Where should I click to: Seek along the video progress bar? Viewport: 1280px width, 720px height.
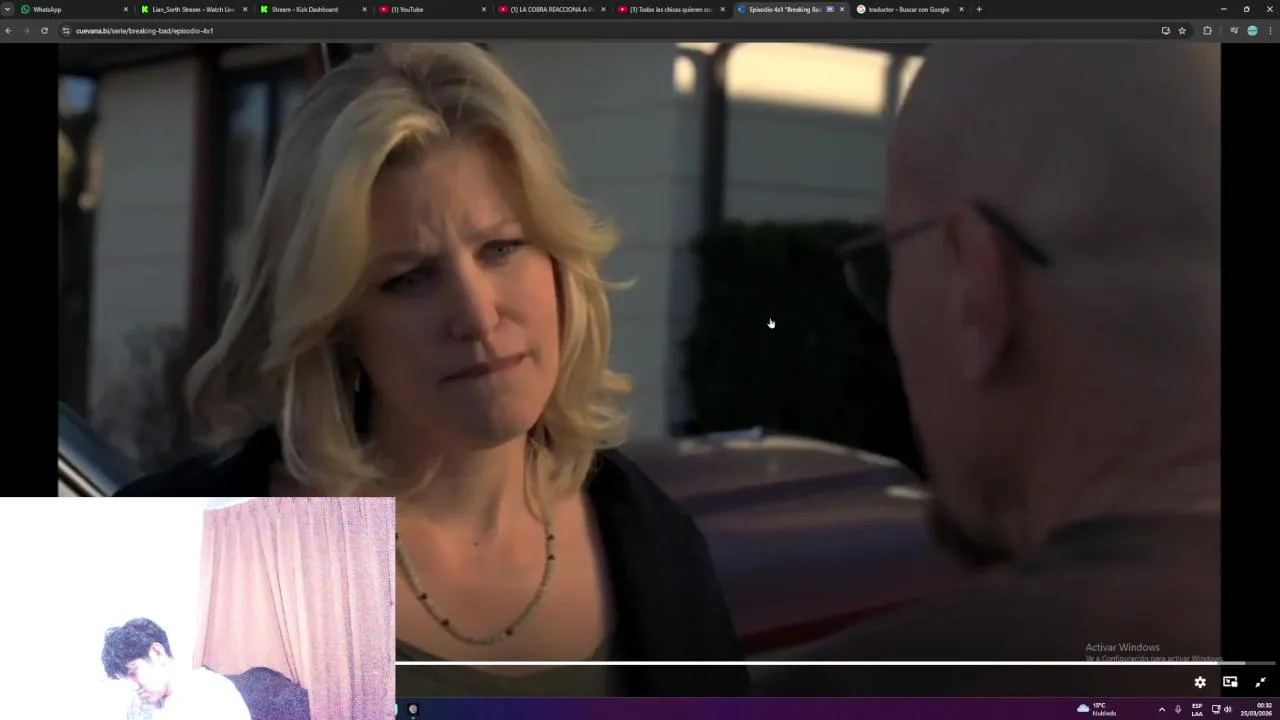tap(835, 663)
